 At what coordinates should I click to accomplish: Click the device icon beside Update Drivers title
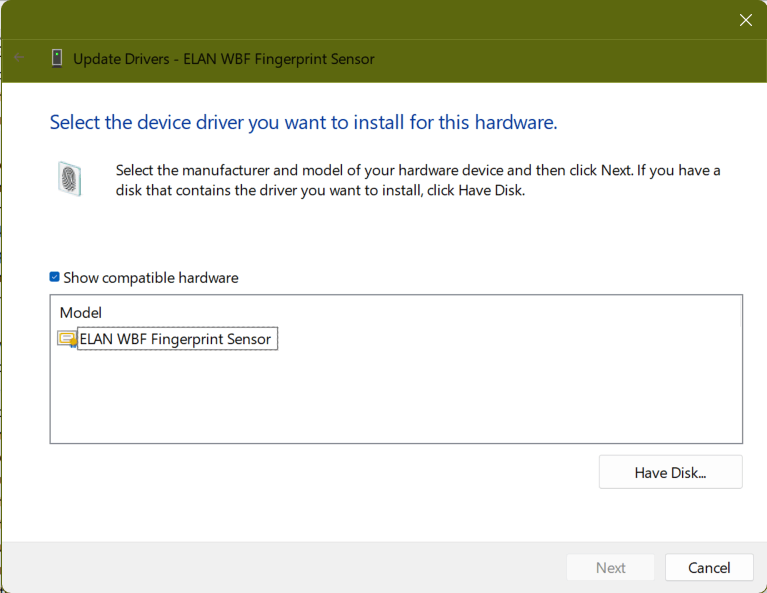click(57, 58)
